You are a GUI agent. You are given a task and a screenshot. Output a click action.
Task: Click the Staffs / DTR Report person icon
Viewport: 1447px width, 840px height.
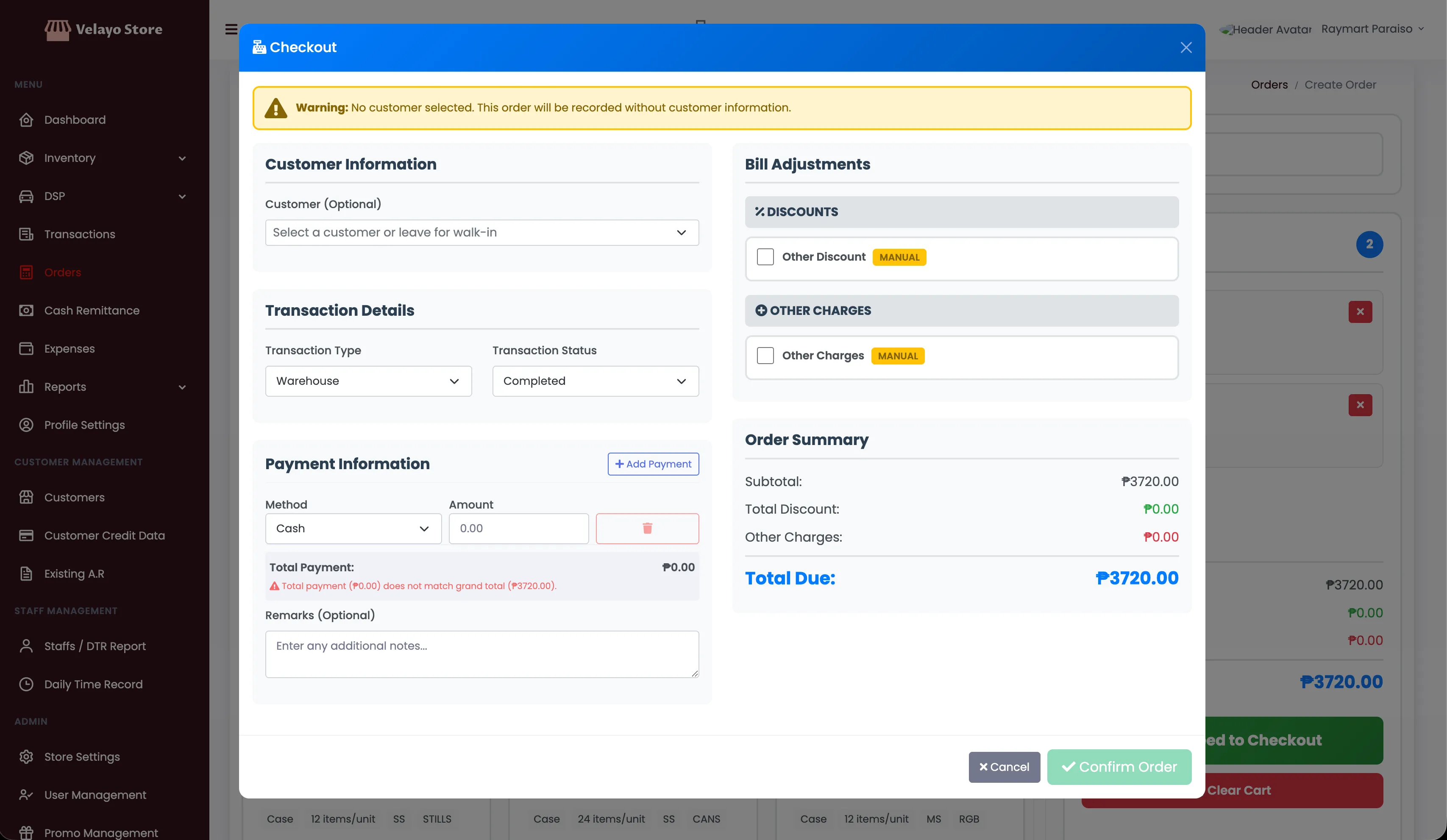[26, 646]
